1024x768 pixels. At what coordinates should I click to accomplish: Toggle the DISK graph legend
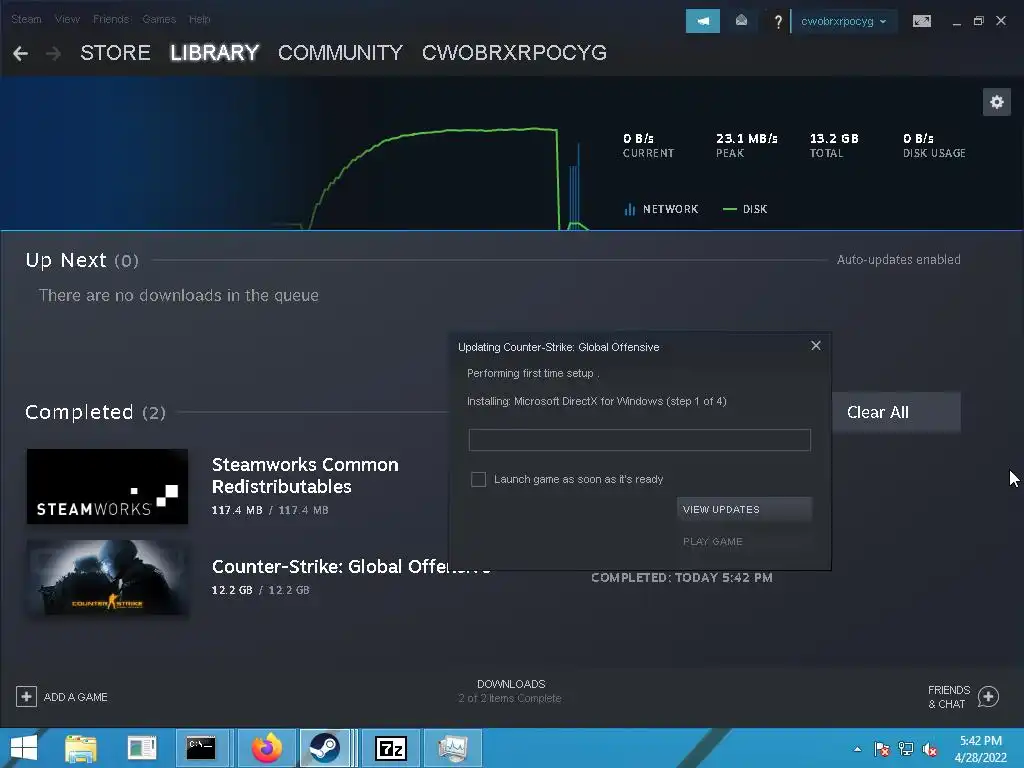tap(745, 209)
